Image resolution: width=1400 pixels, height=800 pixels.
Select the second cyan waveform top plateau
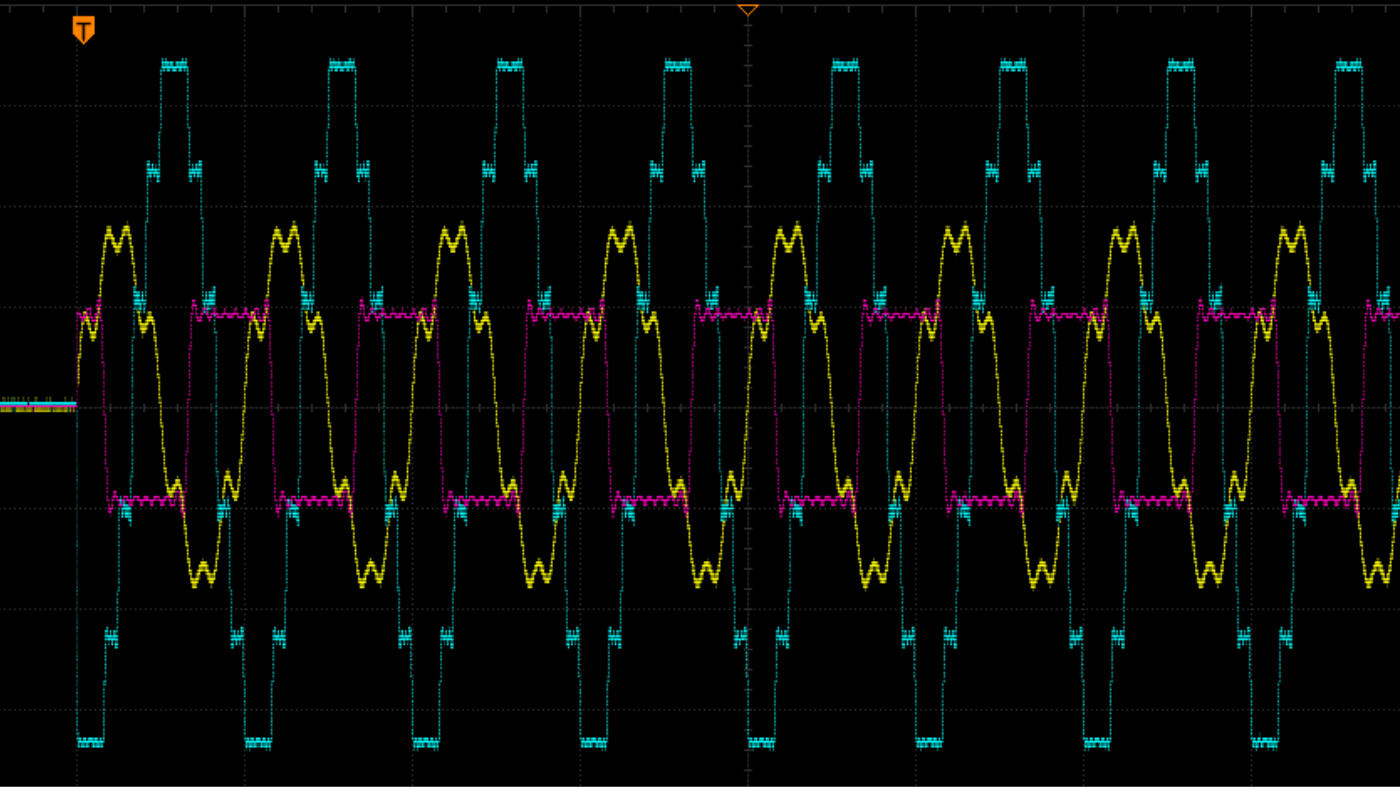[x=342, y=66]
